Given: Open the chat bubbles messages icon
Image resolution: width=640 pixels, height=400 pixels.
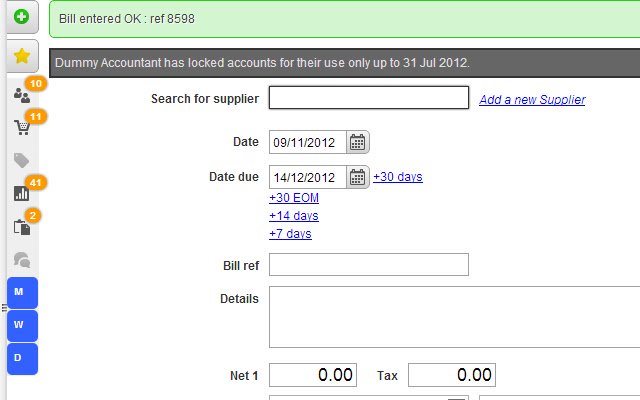Looking at the screenshot, I should pos(22,260).
